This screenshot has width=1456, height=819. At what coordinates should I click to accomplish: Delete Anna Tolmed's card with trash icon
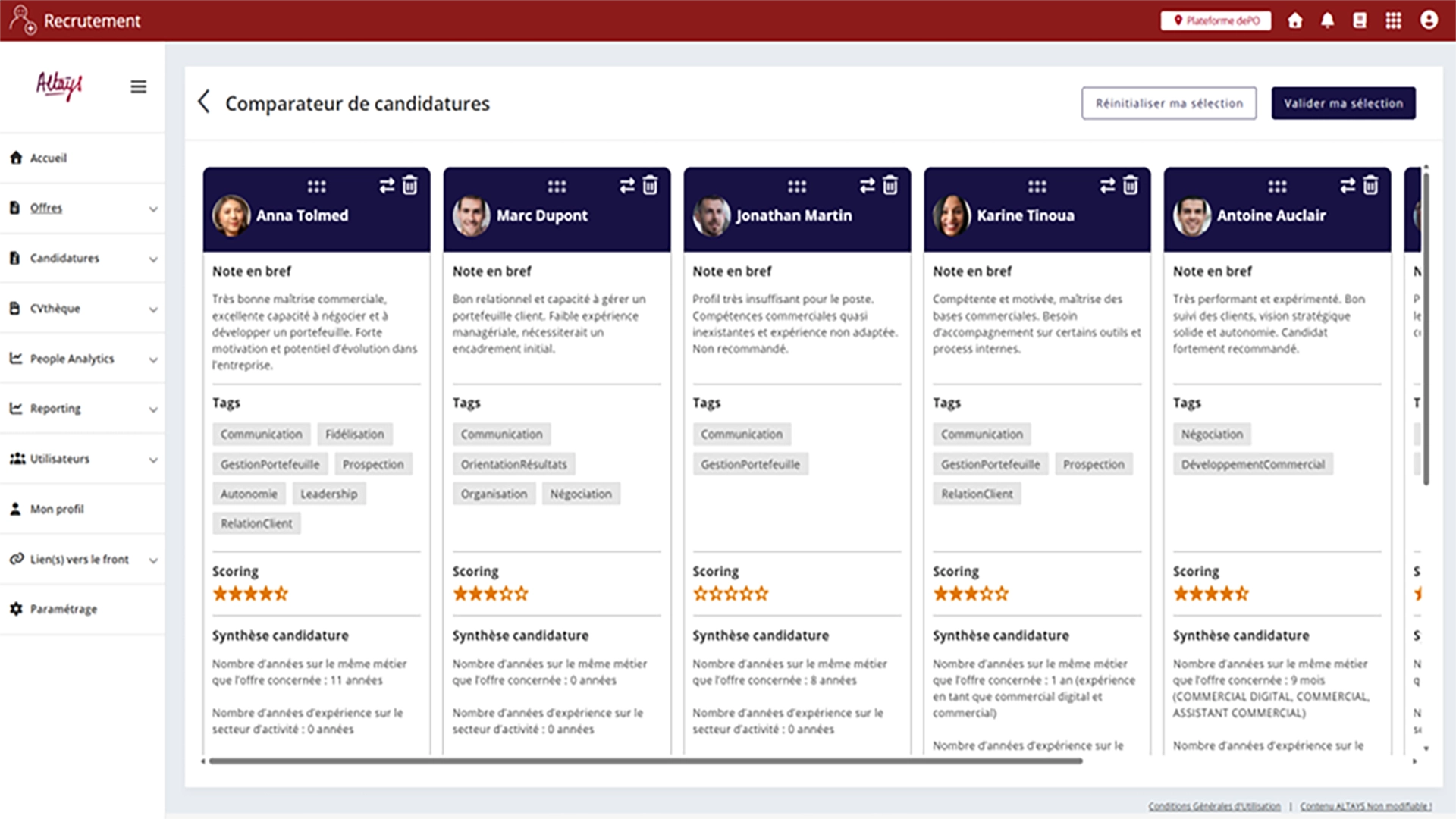(x=409, y=186)
